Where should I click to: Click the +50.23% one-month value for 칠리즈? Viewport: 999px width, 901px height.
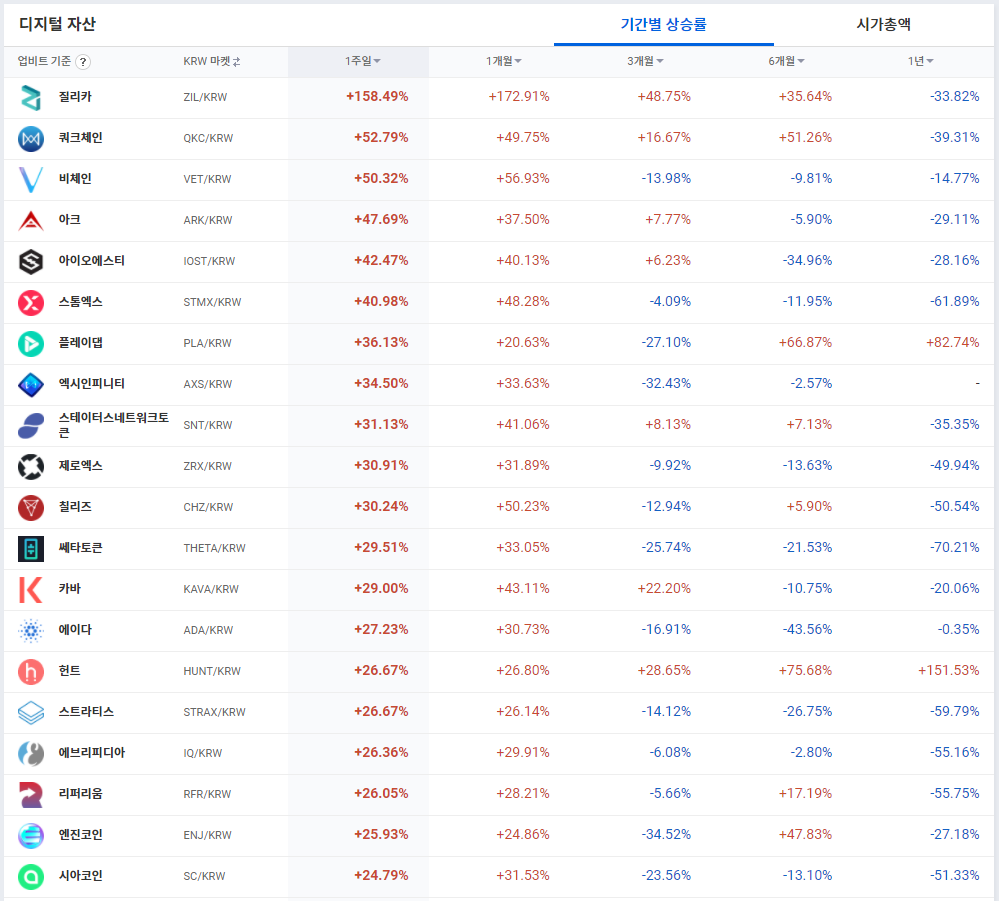522,507
